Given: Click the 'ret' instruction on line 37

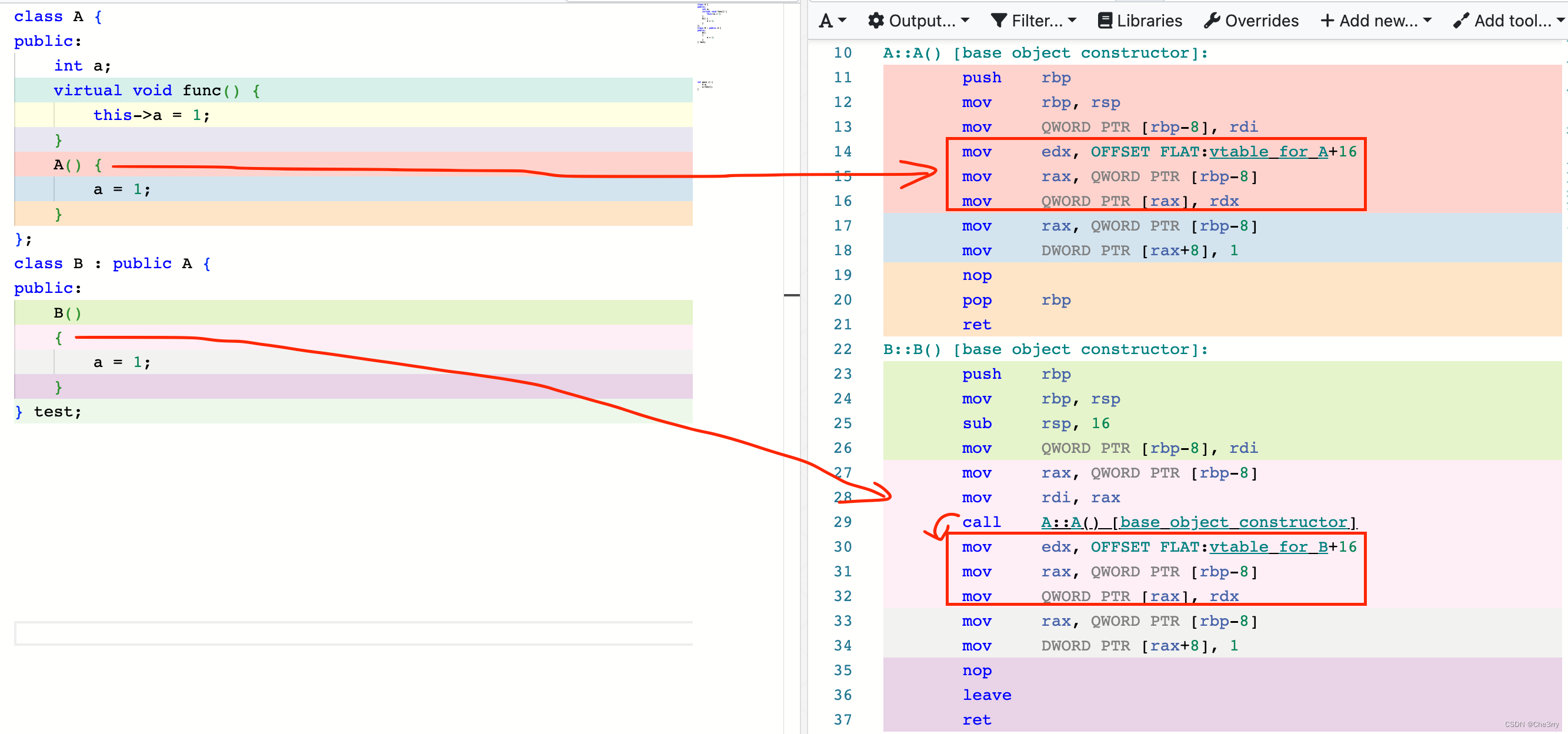Looking at the screenshot, I should click(x=977, y=719).
